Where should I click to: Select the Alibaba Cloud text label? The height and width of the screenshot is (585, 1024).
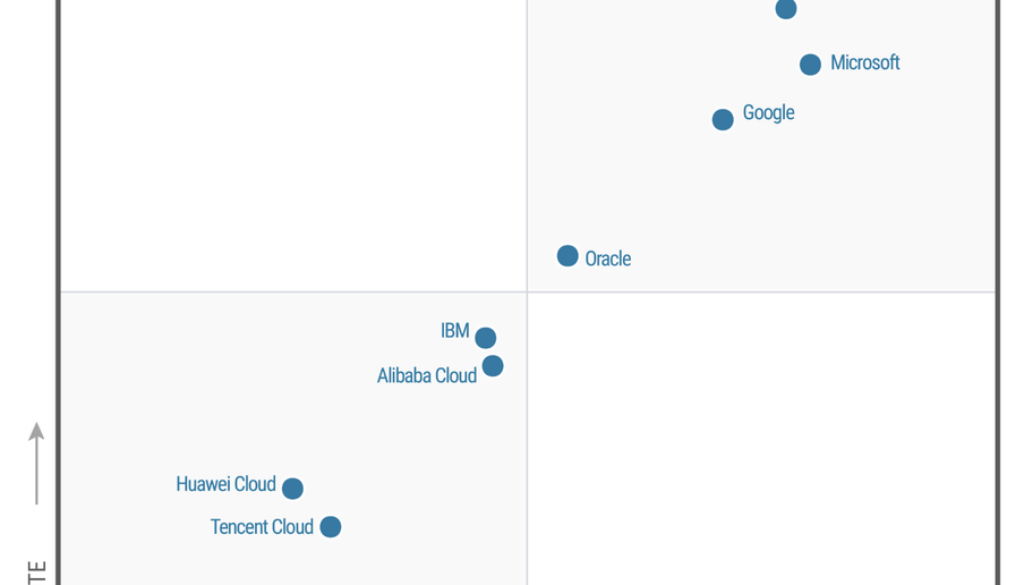pos(427,376)
